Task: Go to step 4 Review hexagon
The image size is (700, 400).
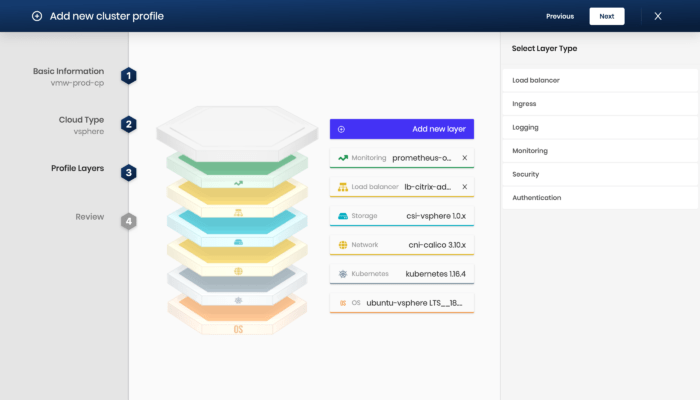Action: (129, 221)
